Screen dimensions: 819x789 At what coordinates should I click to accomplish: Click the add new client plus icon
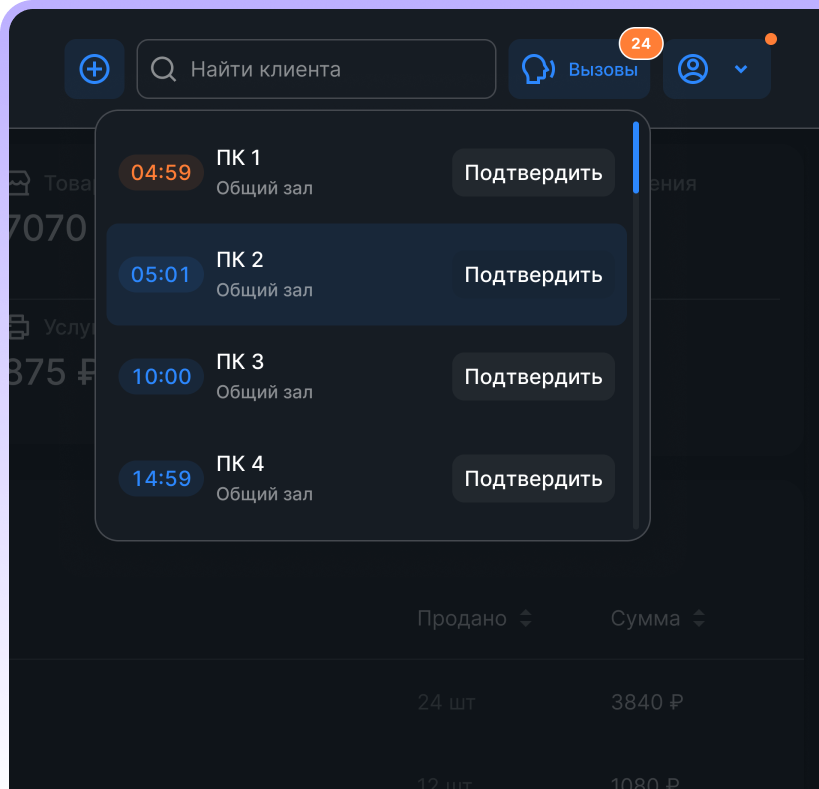click(94, 69)
